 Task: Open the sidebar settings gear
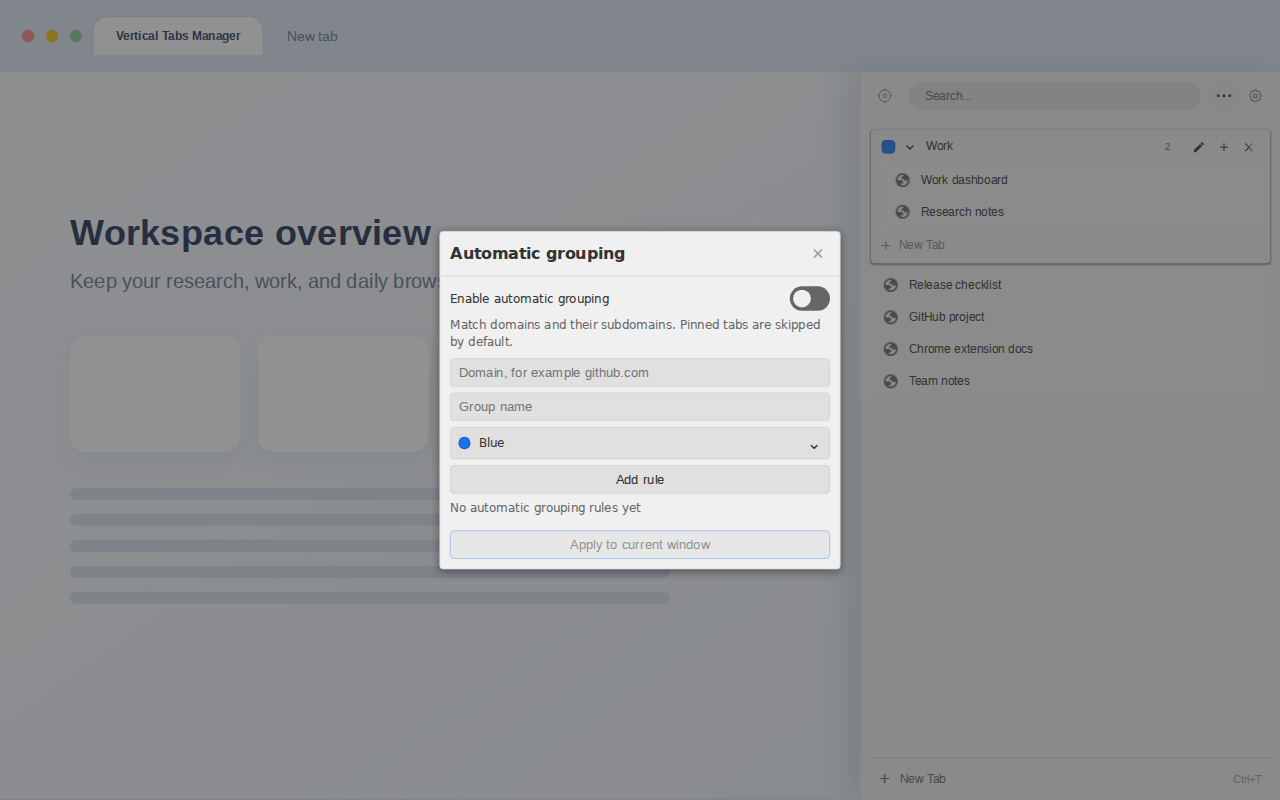click(x=1255, y=96)
